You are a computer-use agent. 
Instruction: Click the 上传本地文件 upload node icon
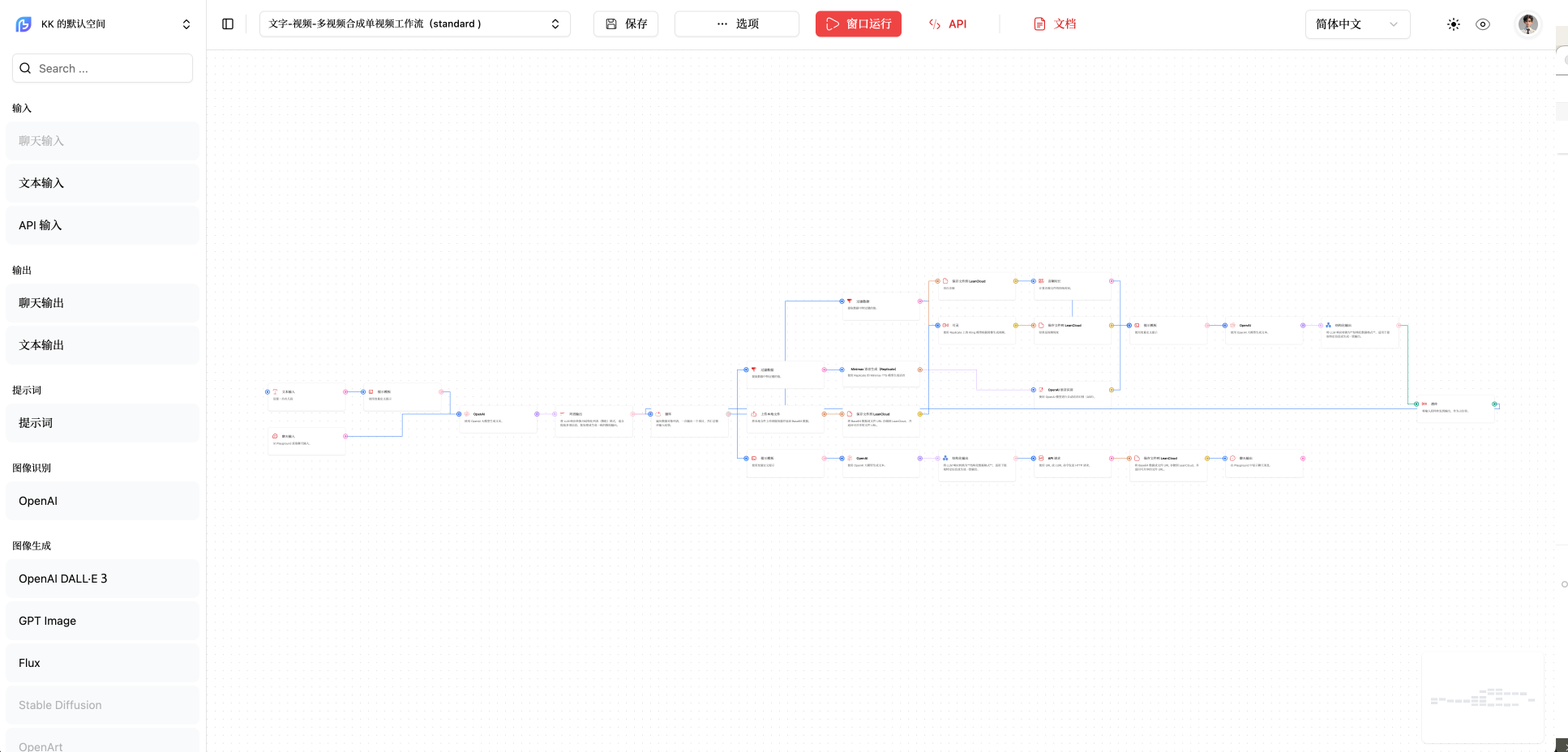754,413
